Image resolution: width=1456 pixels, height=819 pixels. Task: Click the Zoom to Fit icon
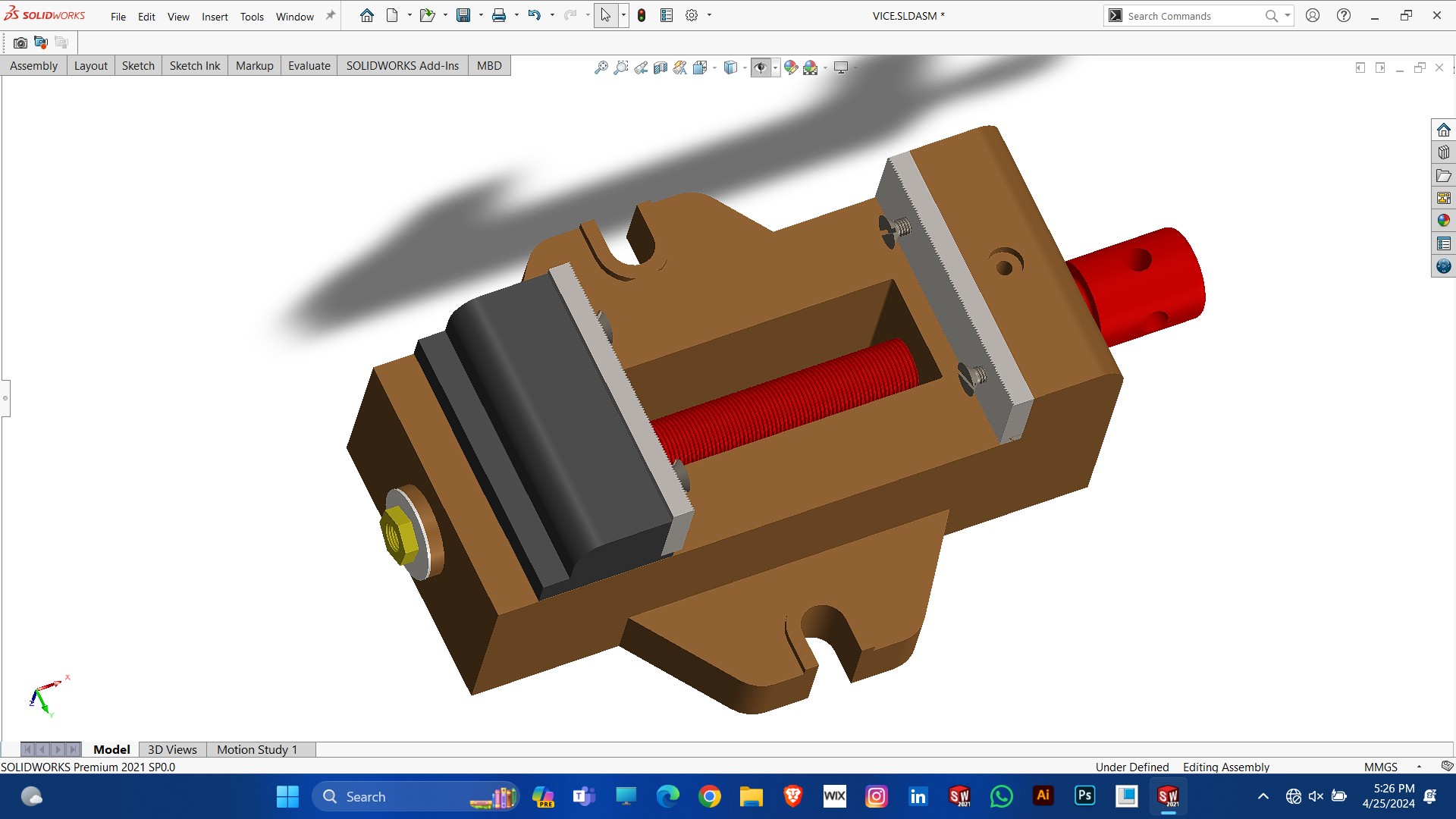pos(601,67)
